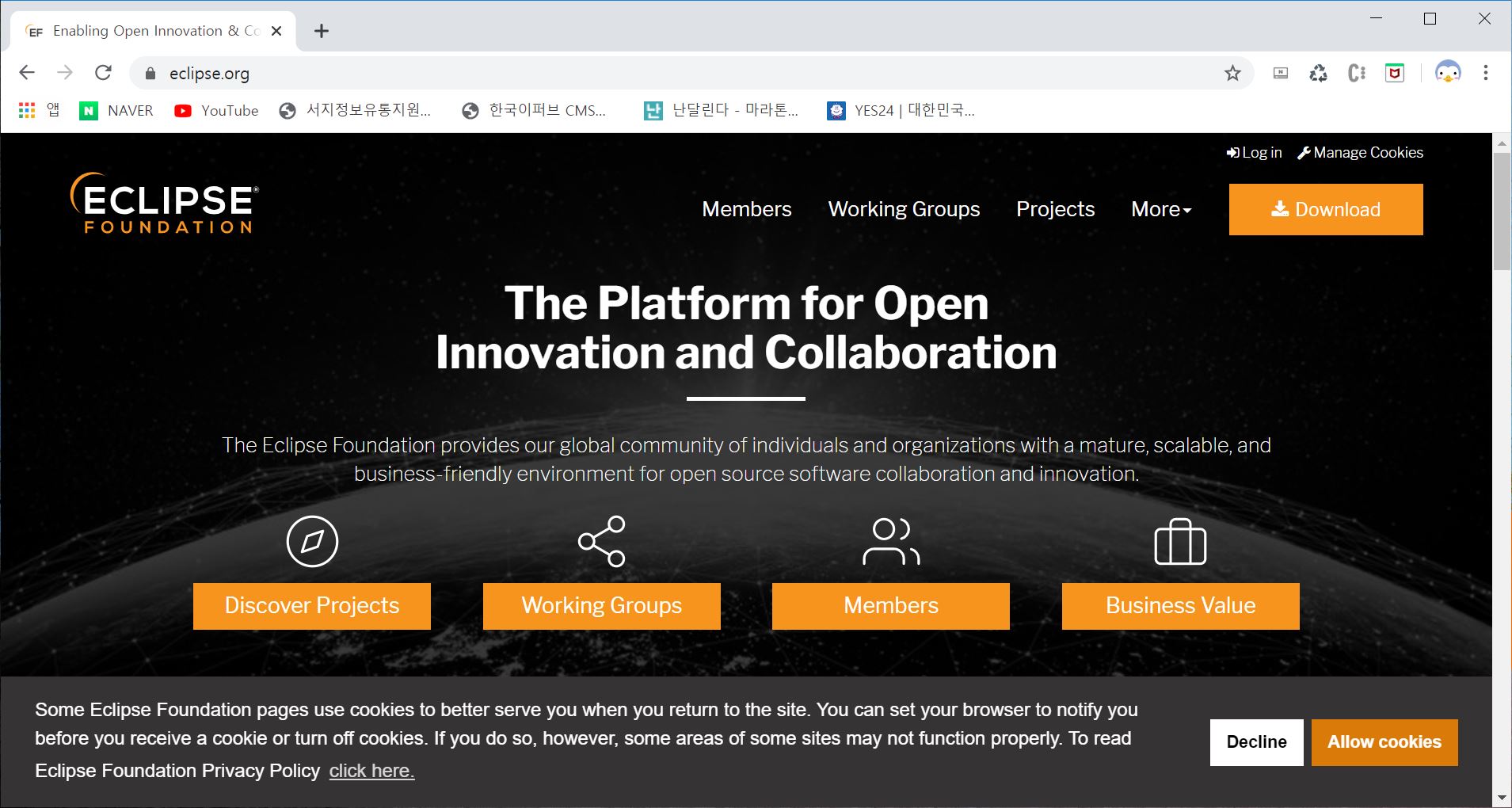Screen dimensions: 1512x808
Task: Open the 서지정보유통지원 bookmark
Action: (x=355, y=111)
